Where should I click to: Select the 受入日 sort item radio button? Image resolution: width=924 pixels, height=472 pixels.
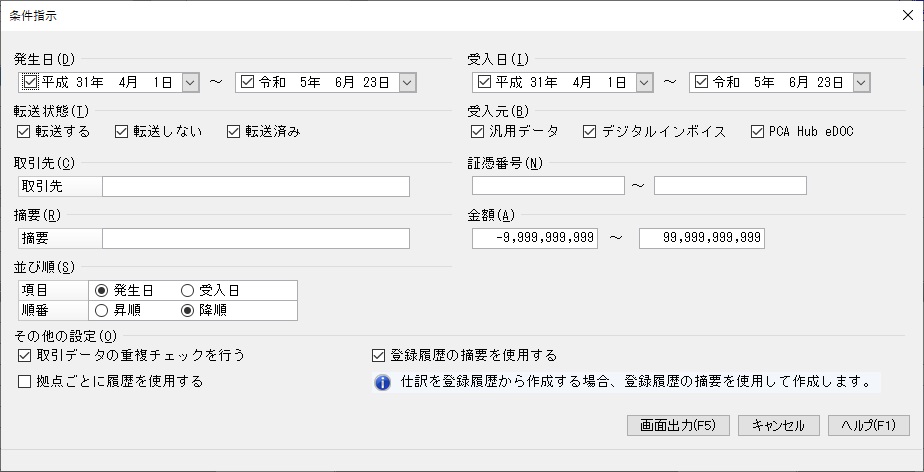coord(187,290)
